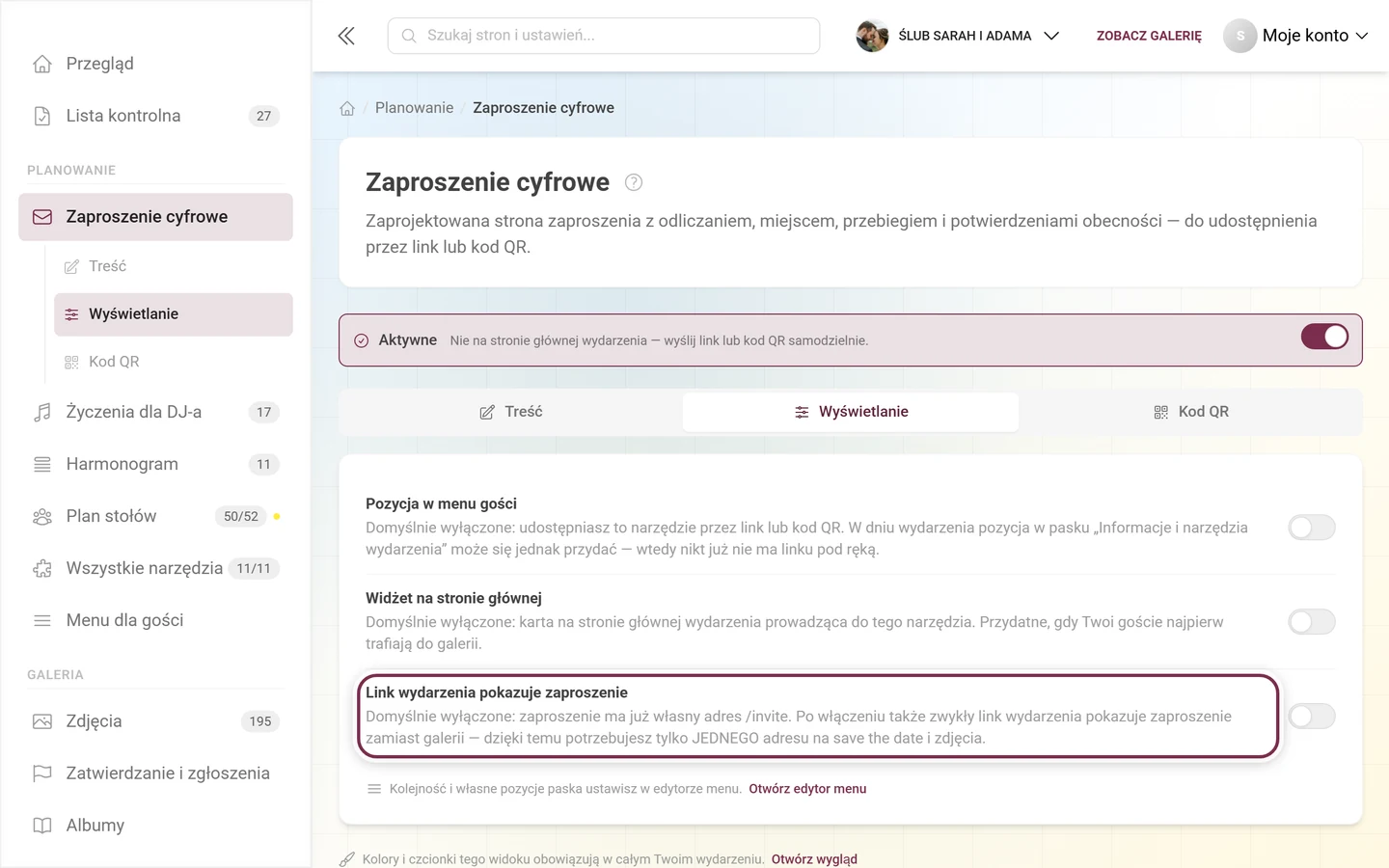The image size is (1389, 868).
Task: Click Planowanie breadcrumb link
Action: 414,108
